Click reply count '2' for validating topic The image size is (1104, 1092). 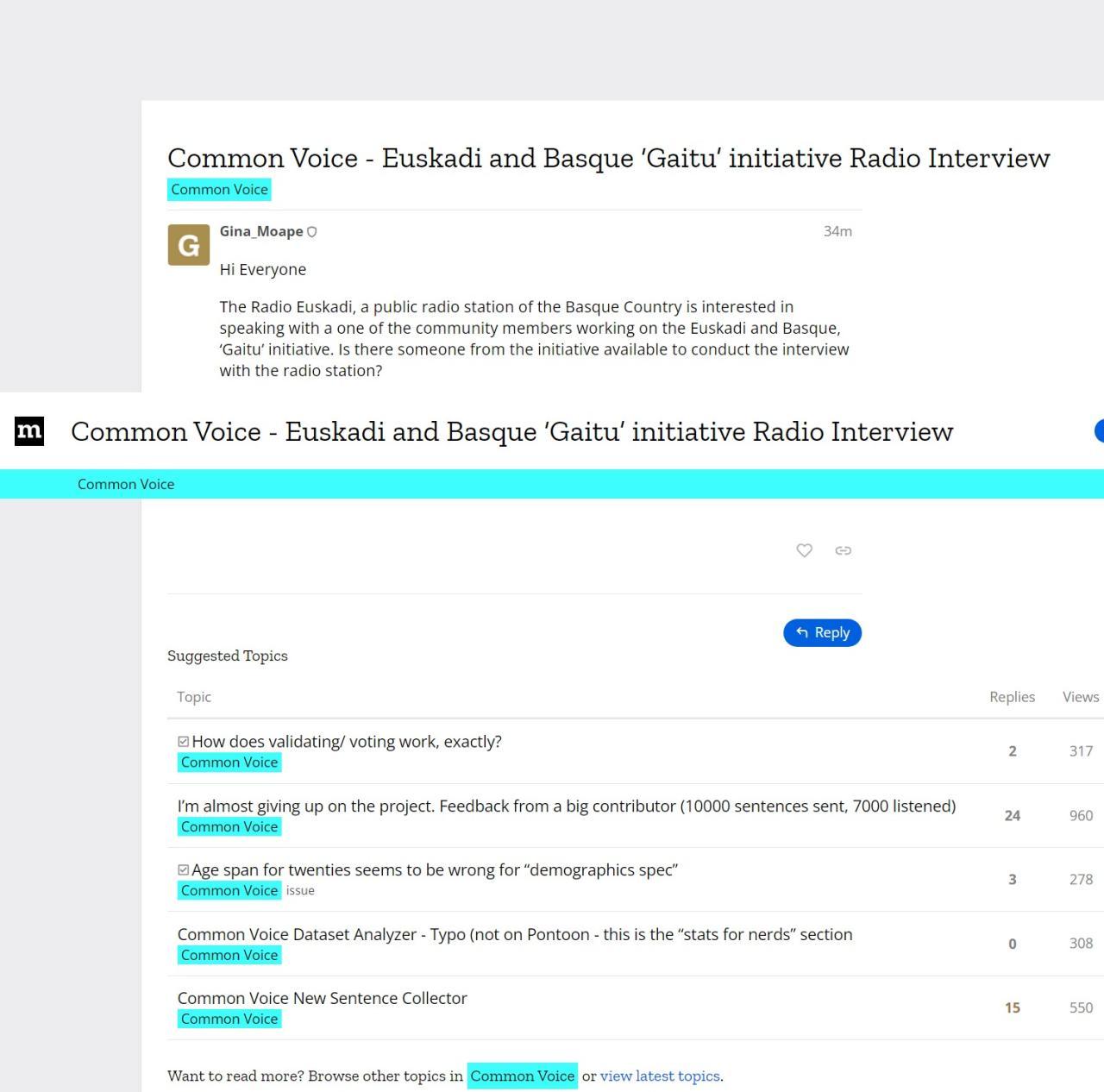coord(1013,751)
